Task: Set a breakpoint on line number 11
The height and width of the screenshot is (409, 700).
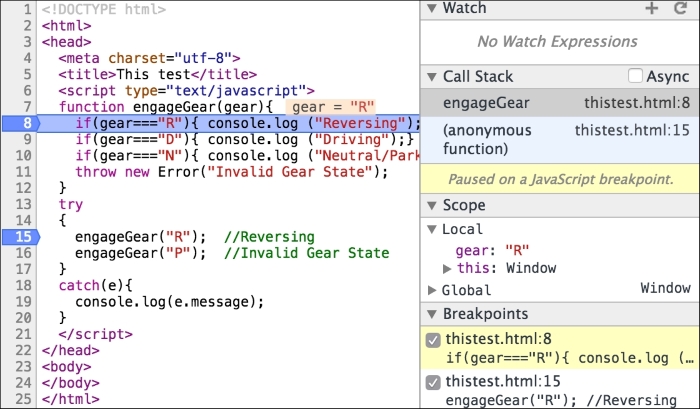Action: pyautogui.click(x=23, y=172)
